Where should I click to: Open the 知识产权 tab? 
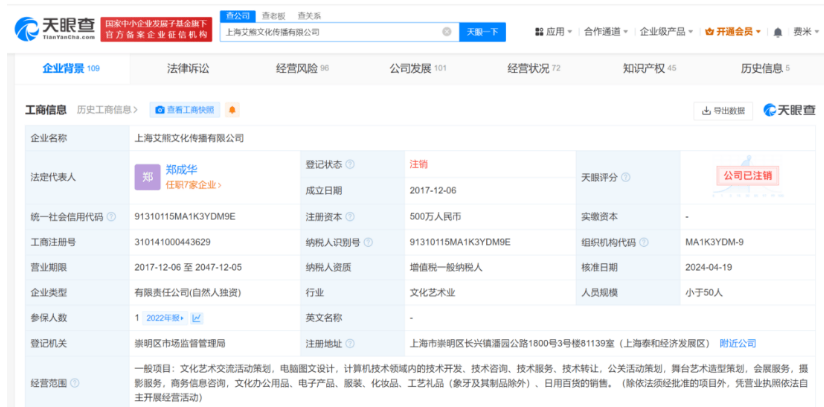[650, 68]
